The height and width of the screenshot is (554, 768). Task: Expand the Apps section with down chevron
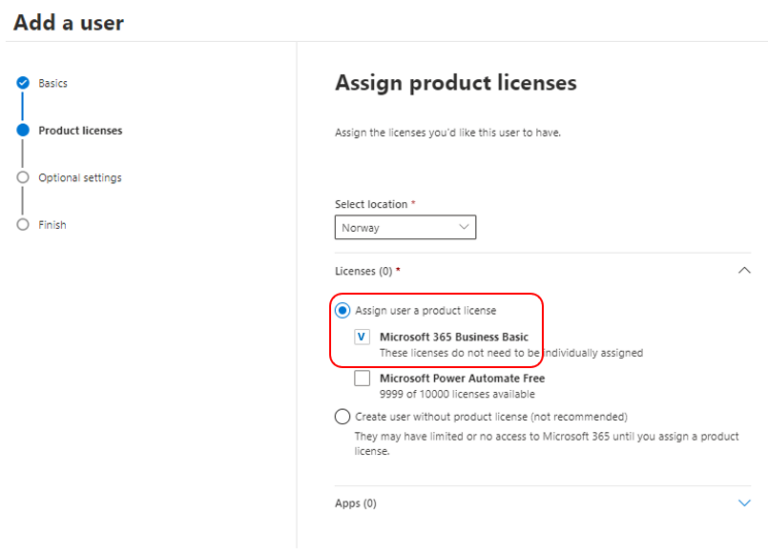(x=744, y=503)
